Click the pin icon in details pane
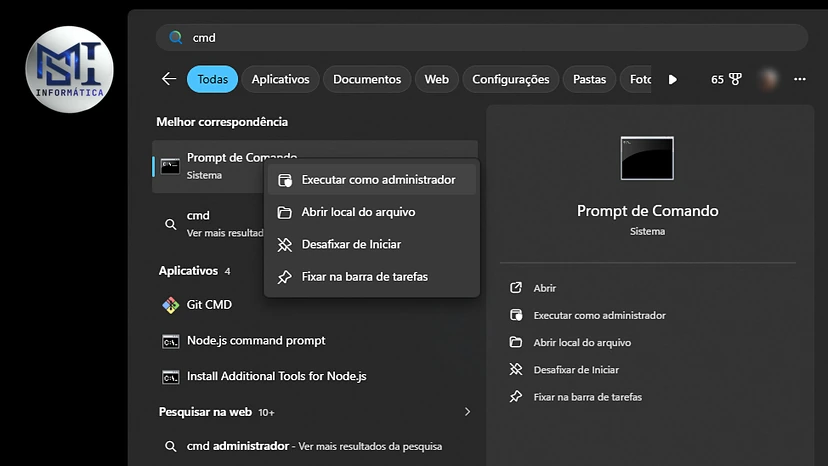Image resolution: width=828 pixels, height=466 pixels. (x=516, y=396)
